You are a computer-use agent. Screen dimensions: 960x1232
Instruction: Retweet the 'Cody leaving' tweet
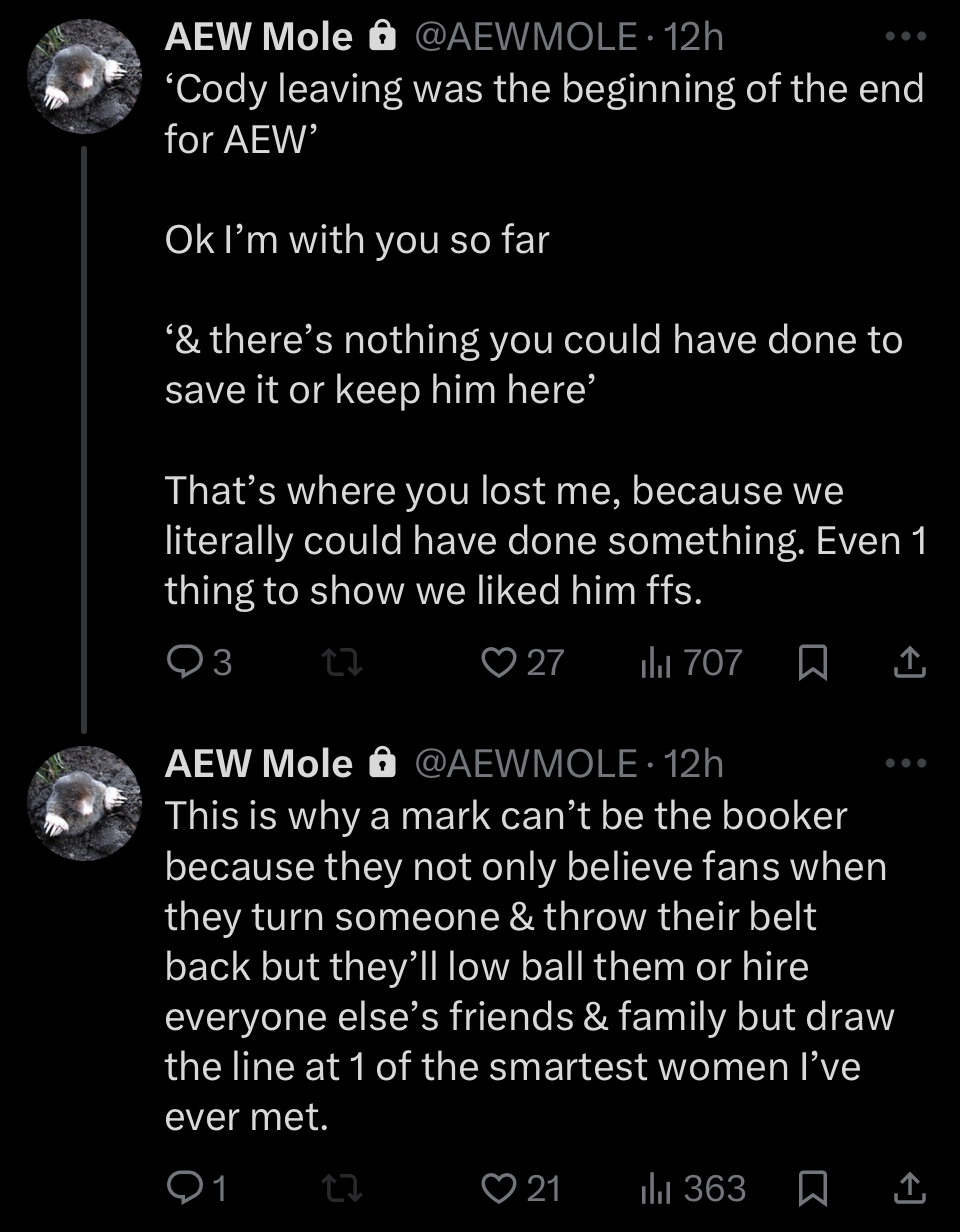[x=345, y=663]
